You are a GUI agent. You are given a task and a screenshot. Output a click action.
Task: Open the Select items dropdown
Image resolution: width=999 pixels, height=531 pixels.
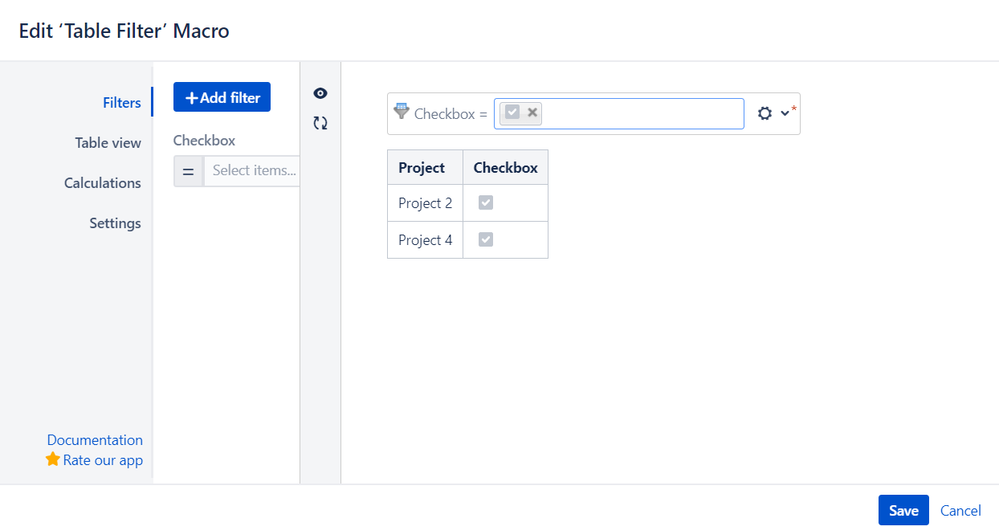point(252,171)
